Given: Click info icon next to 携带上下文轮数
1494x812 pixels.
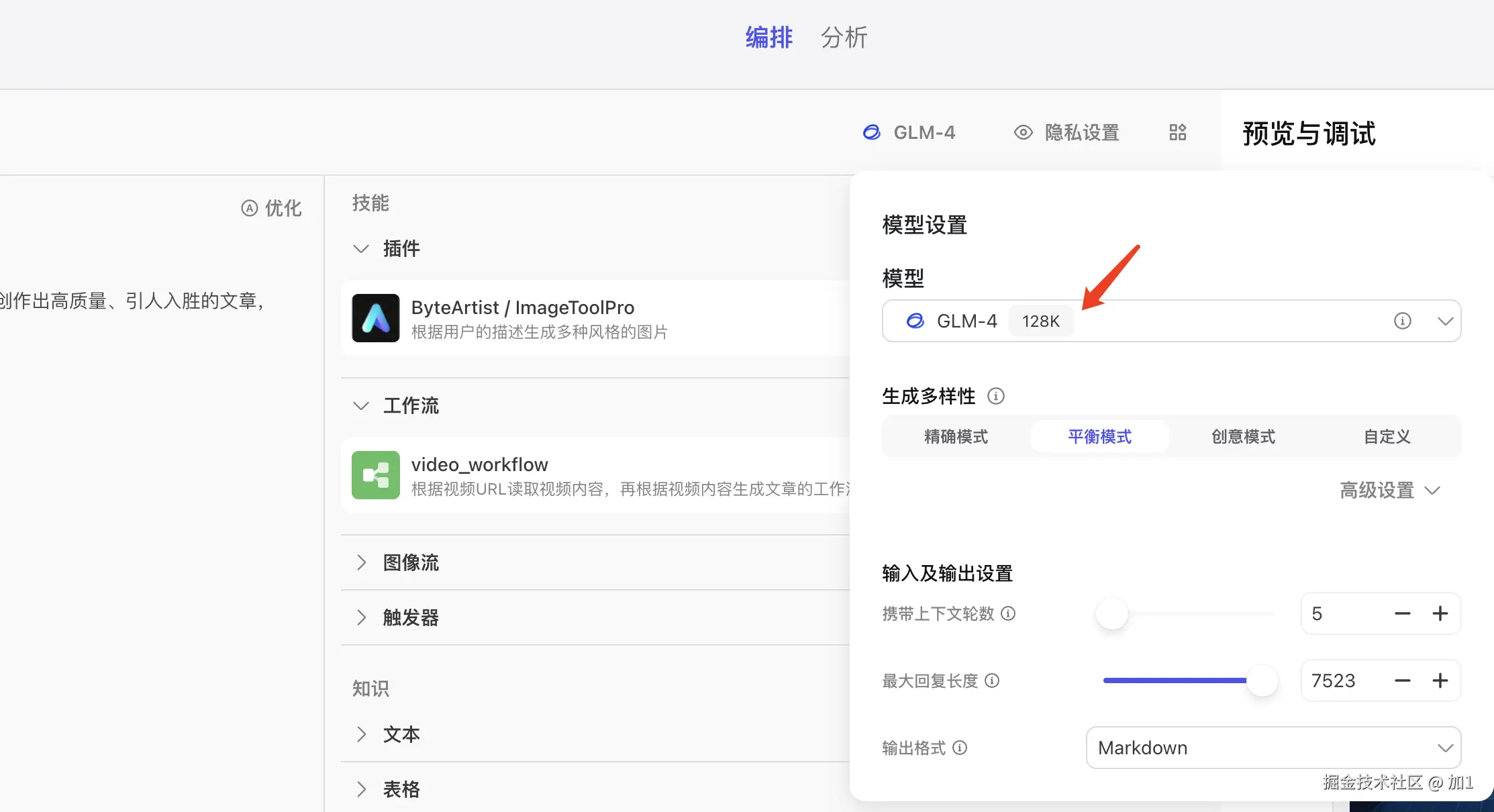Looking at the screenshot, I should click(1008, 613).
